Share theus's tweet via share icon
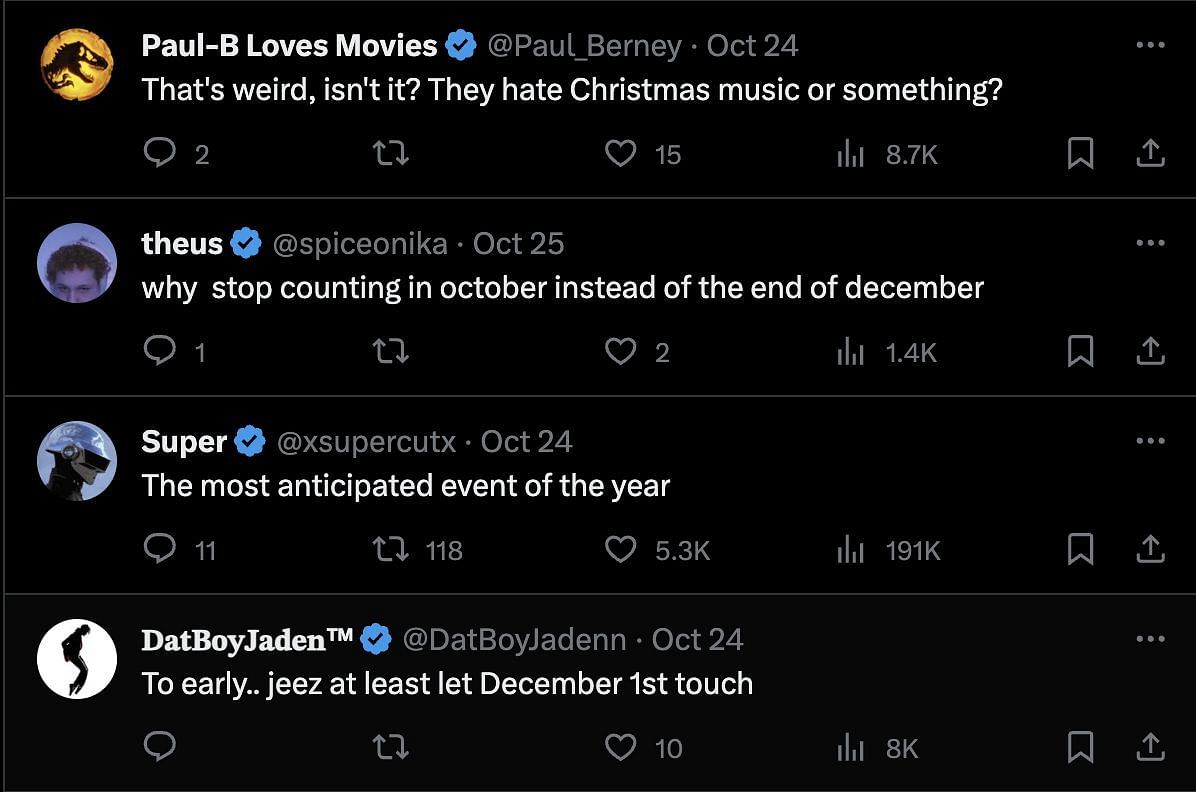1196x792 pixels. (x=1150, y=352)
